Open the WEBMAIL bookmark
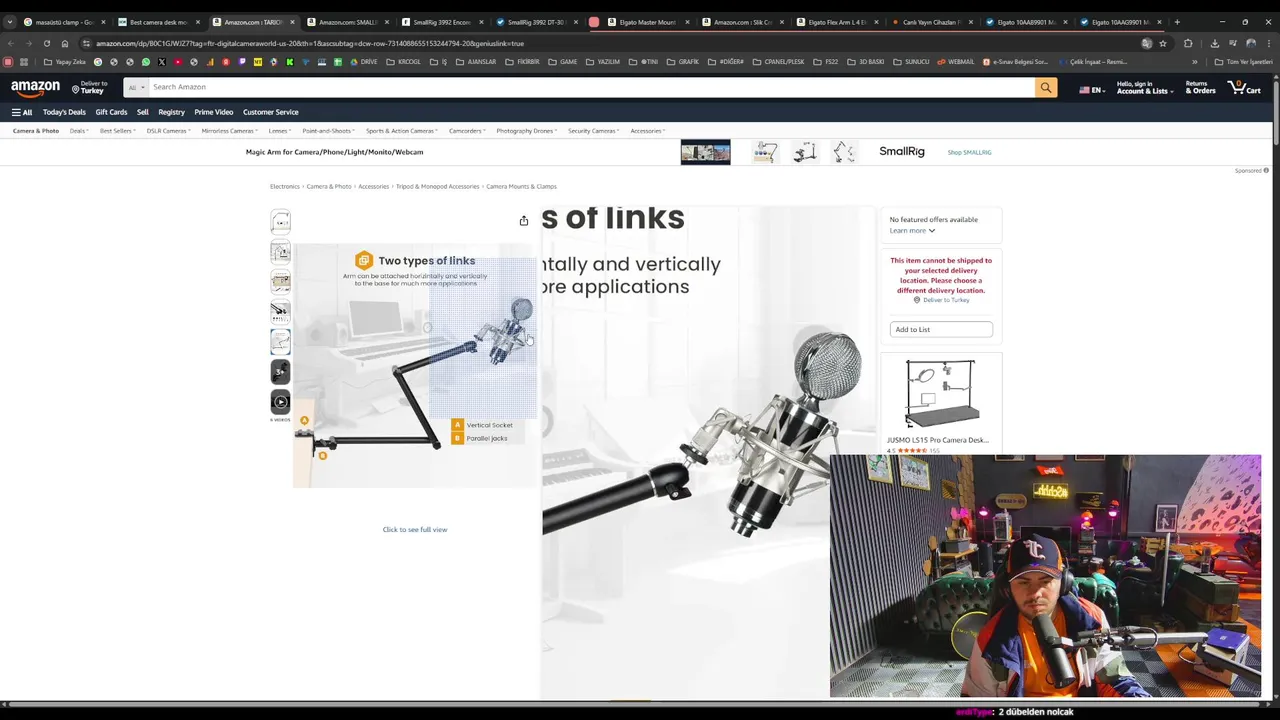The width and height of the screenshot is (1280, 720). tap(954, 62)
